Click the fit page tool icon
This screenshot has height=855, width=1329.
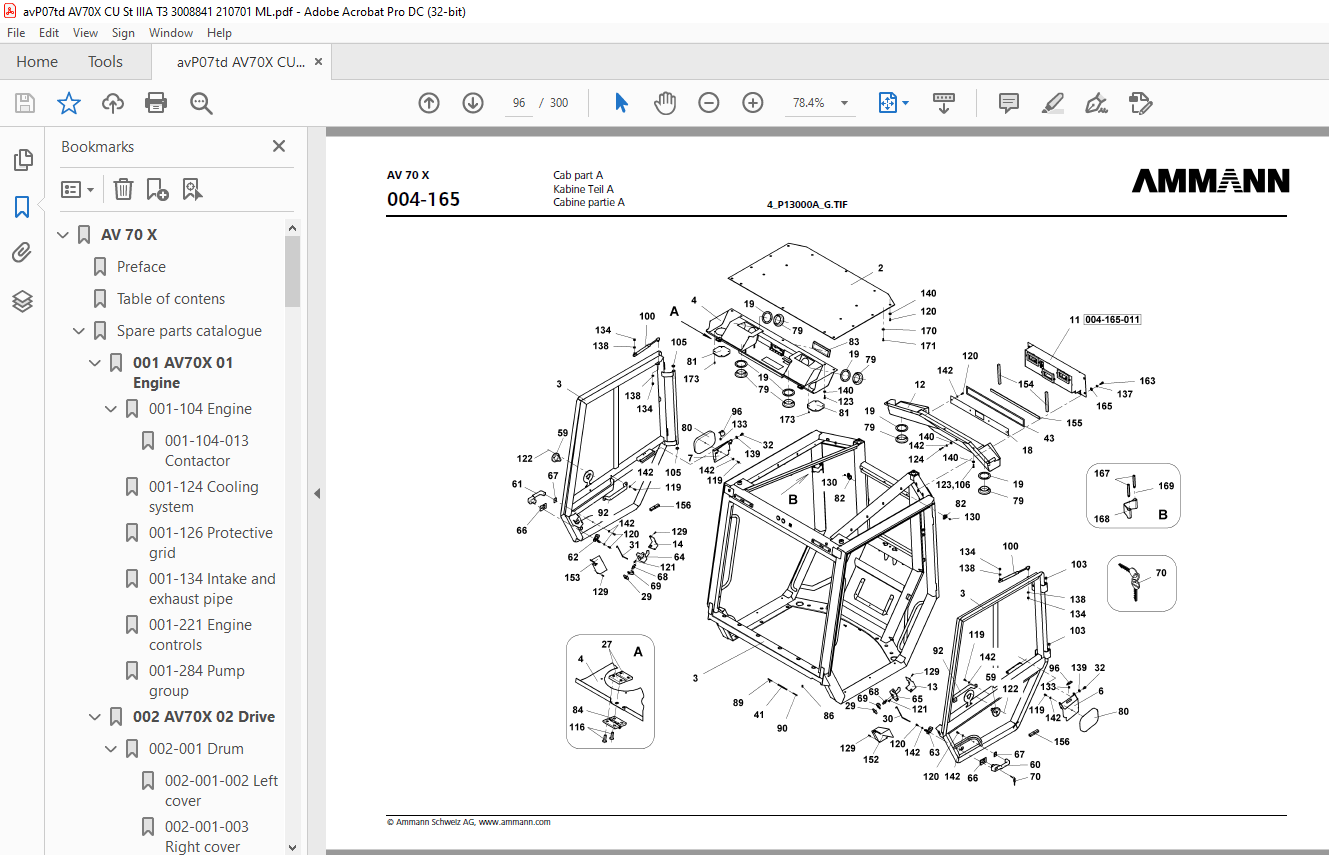coord(887,103)
